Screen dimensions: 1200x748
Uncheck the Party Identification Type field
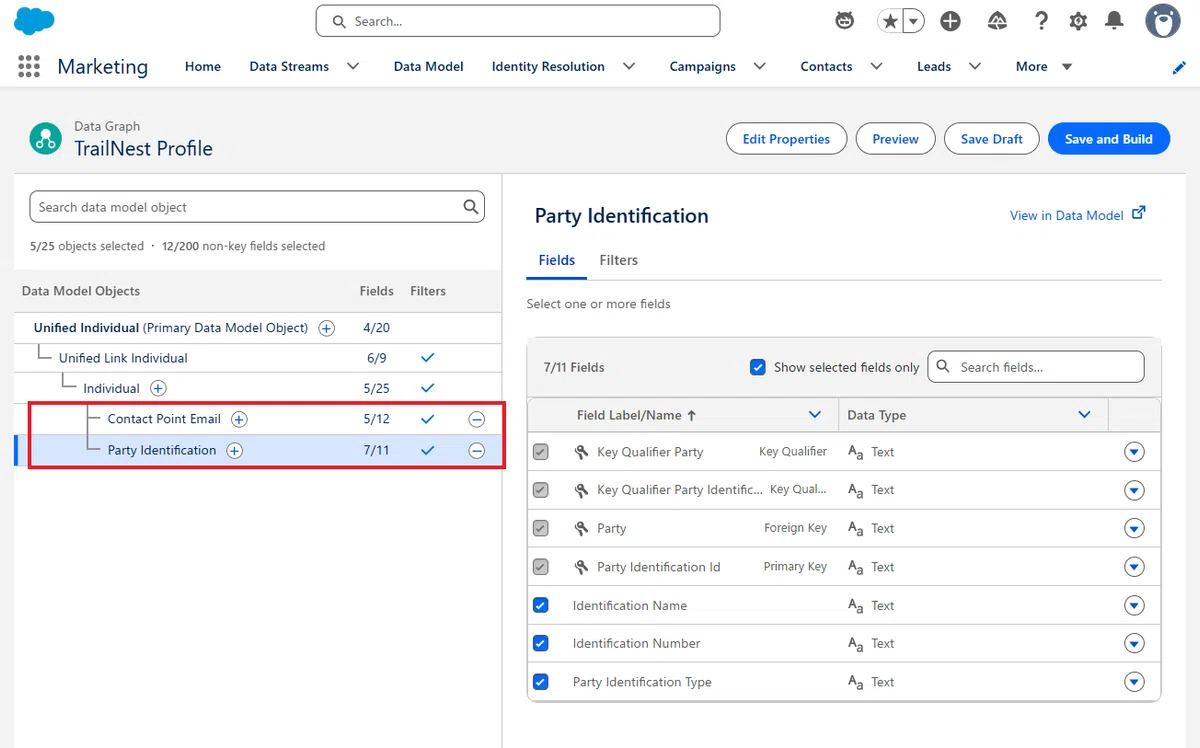[541, 682]
